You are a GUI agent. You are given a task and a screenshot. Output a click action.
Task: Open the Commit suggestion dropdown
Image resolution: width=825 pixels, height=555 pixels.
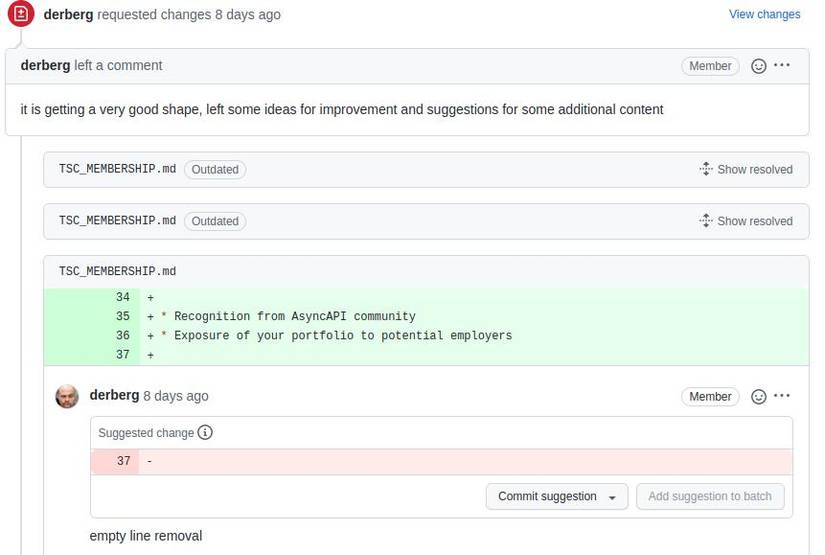557,497
